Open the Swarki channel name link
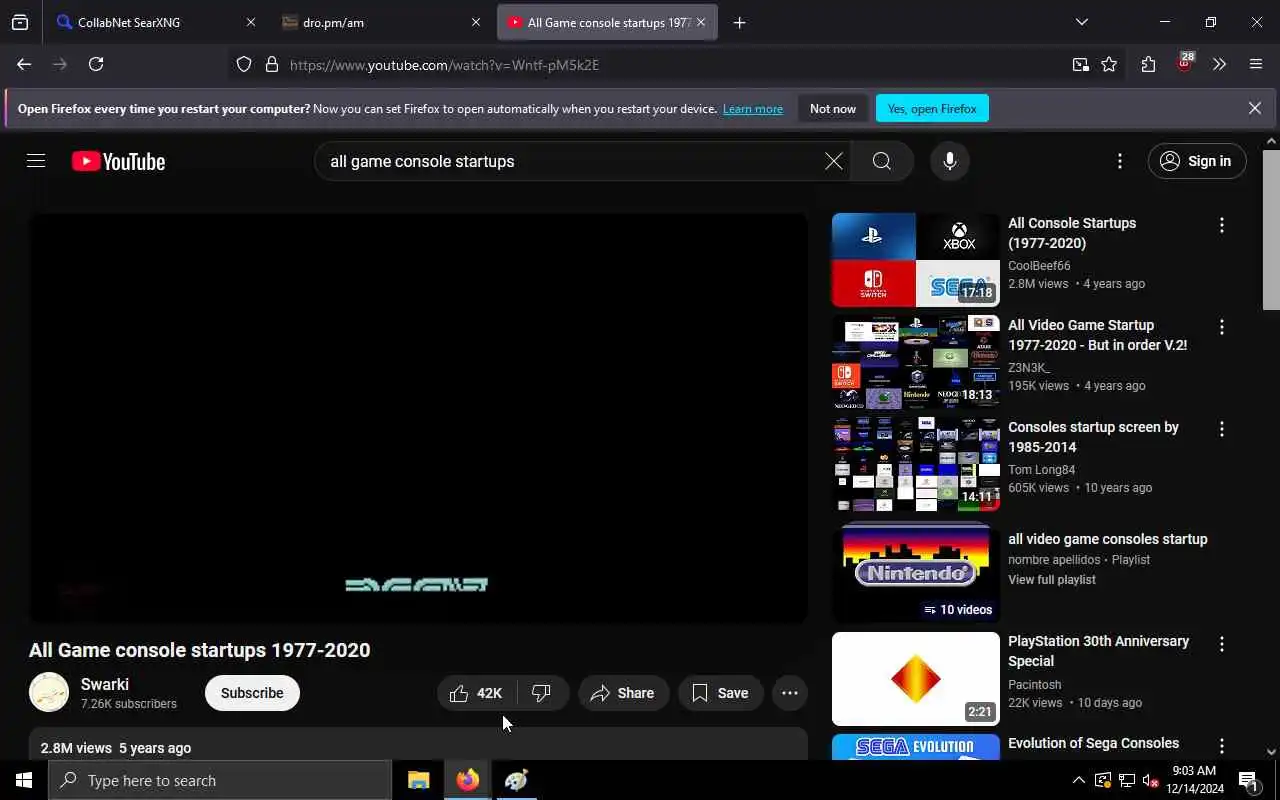 point(105,684)
